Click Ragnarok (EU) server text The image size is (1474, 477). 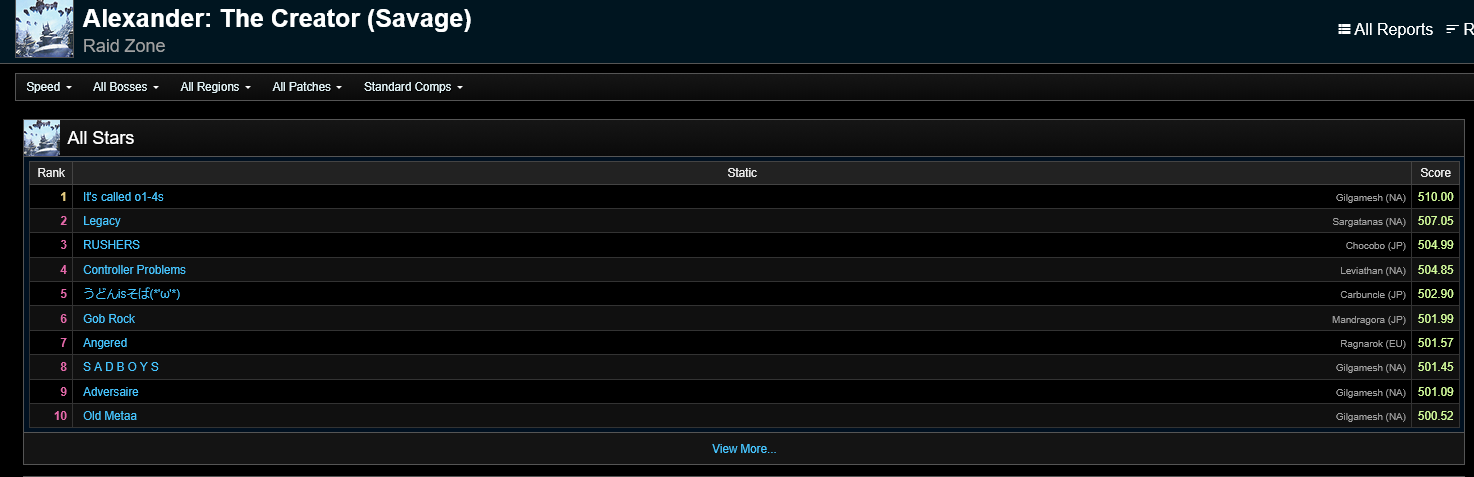(x=1373, y=344)
